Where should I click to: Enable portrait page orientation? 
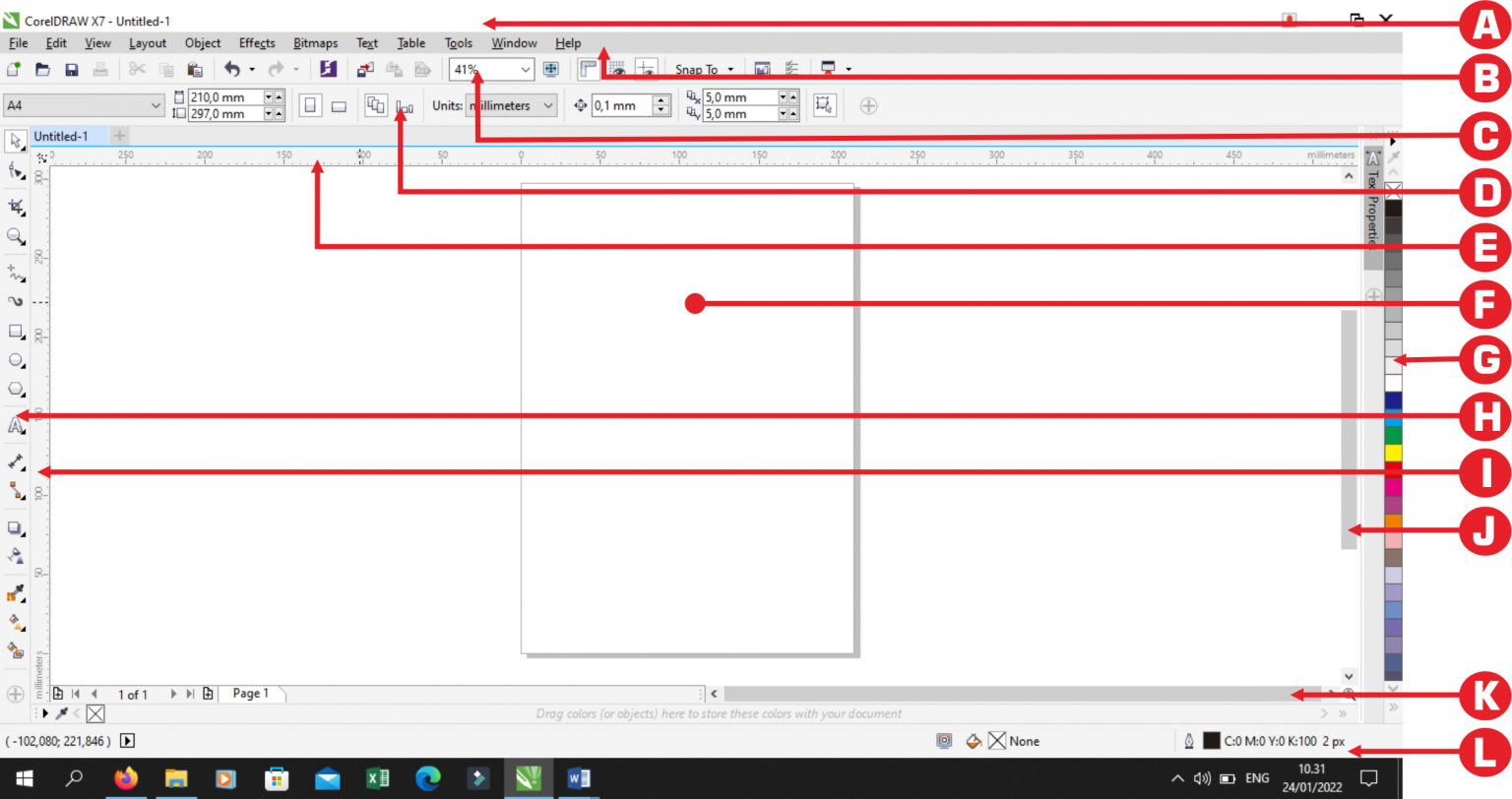tap(310, 105)
